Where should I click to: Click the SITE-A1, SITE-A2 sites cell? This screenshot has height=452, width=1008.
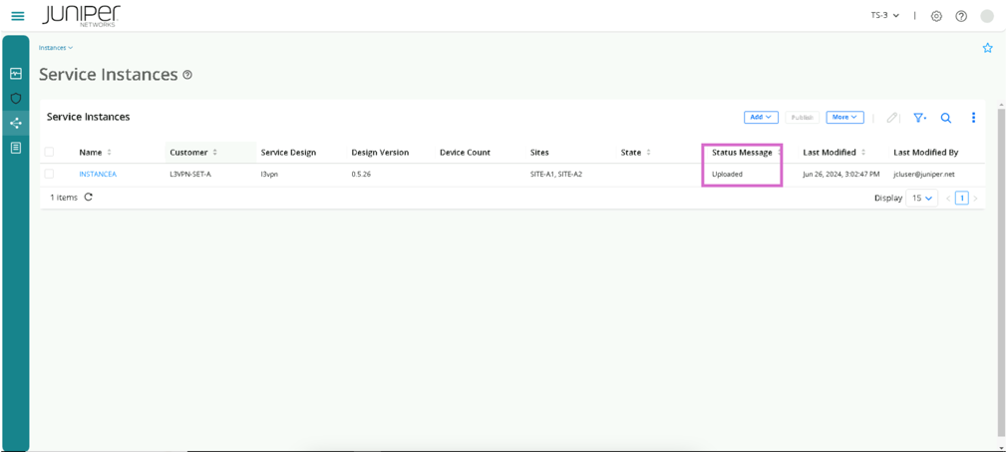point(556,174)
